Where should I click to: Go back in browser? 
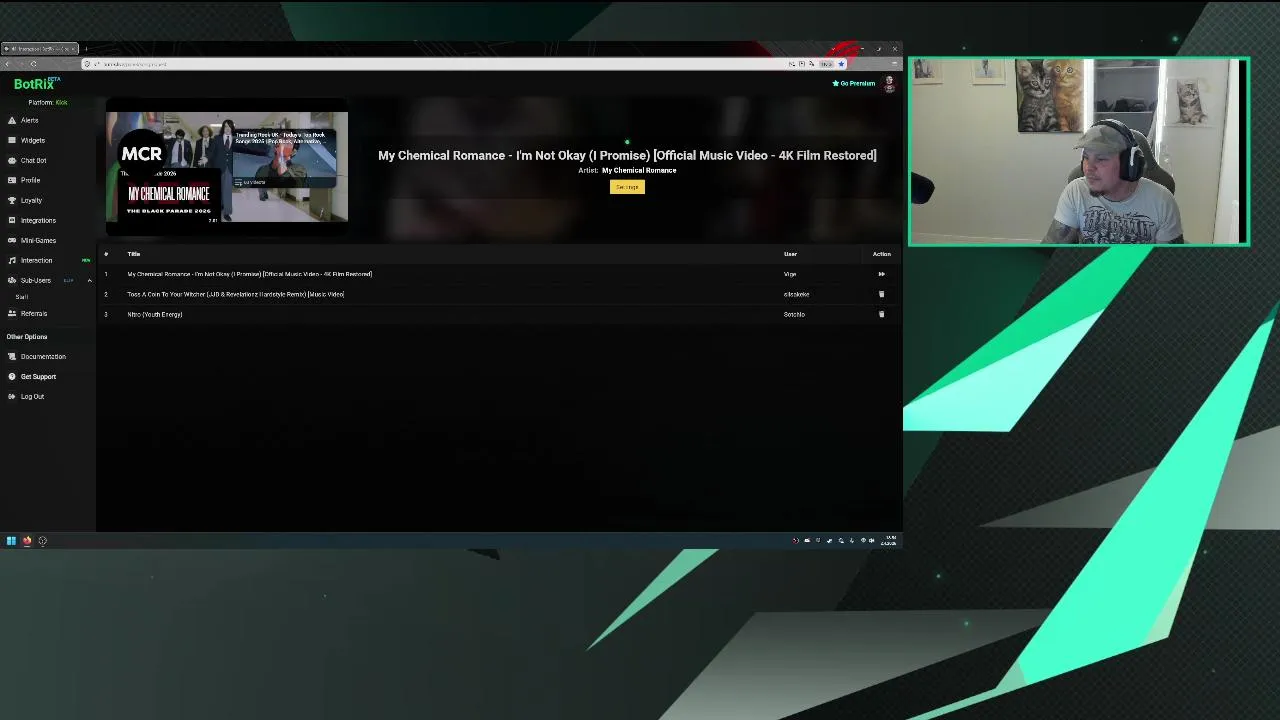pos(7,64)
